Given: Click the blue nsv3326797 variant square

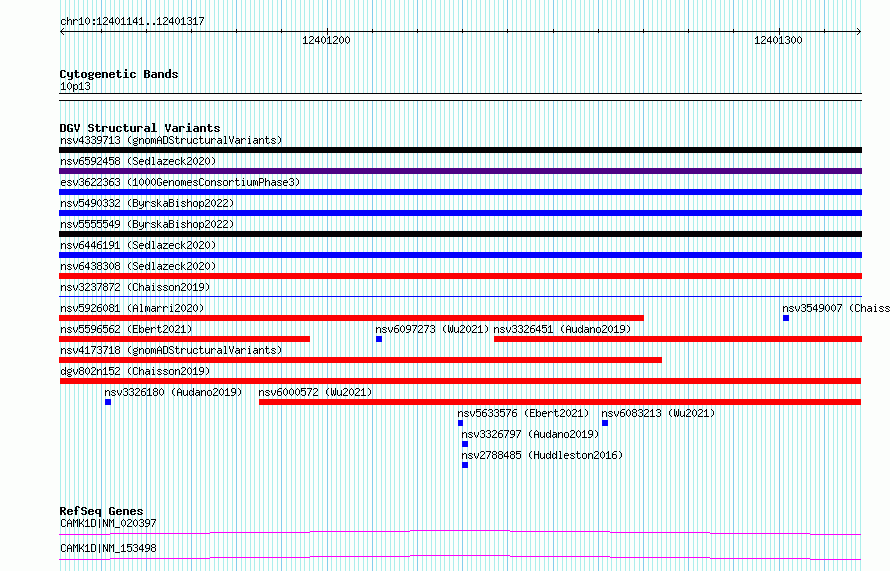Looking at the screenshot, I should point(465,444).
